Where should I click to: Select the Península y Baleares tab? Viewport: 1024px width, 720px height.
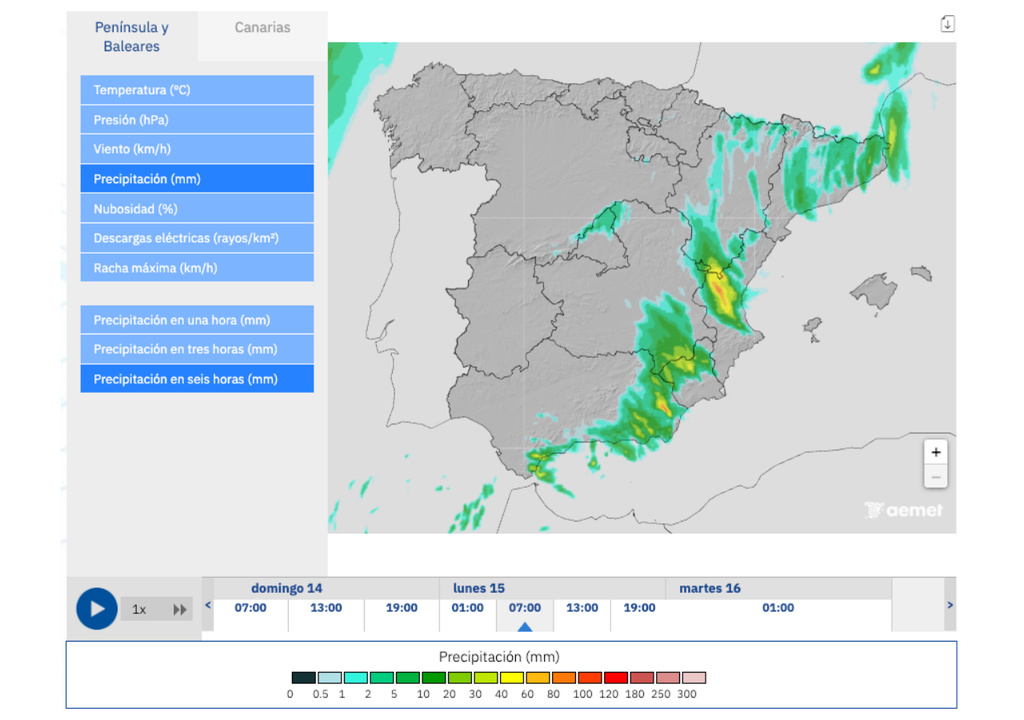click(132, 37)
